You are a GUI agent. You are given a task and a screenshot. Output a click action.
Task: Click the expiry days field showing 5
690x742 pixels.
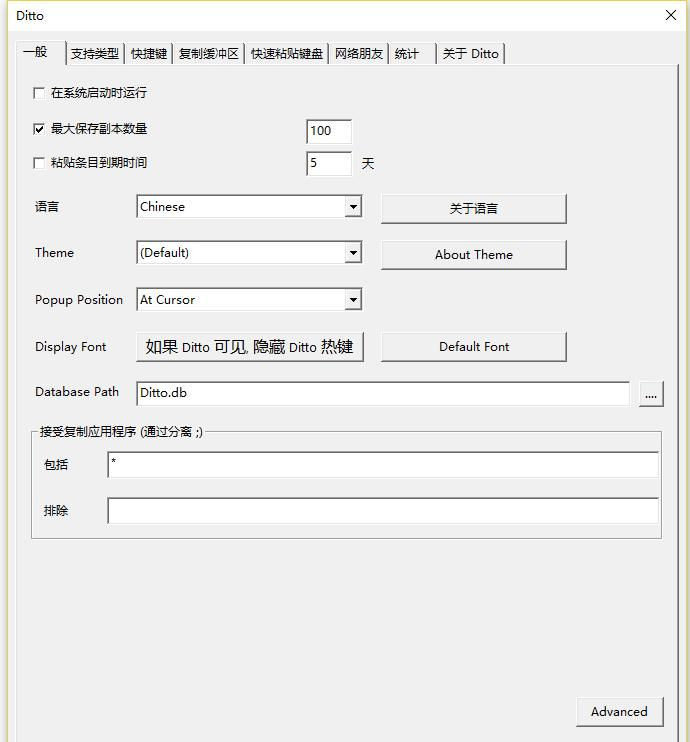tap(329, 163)
